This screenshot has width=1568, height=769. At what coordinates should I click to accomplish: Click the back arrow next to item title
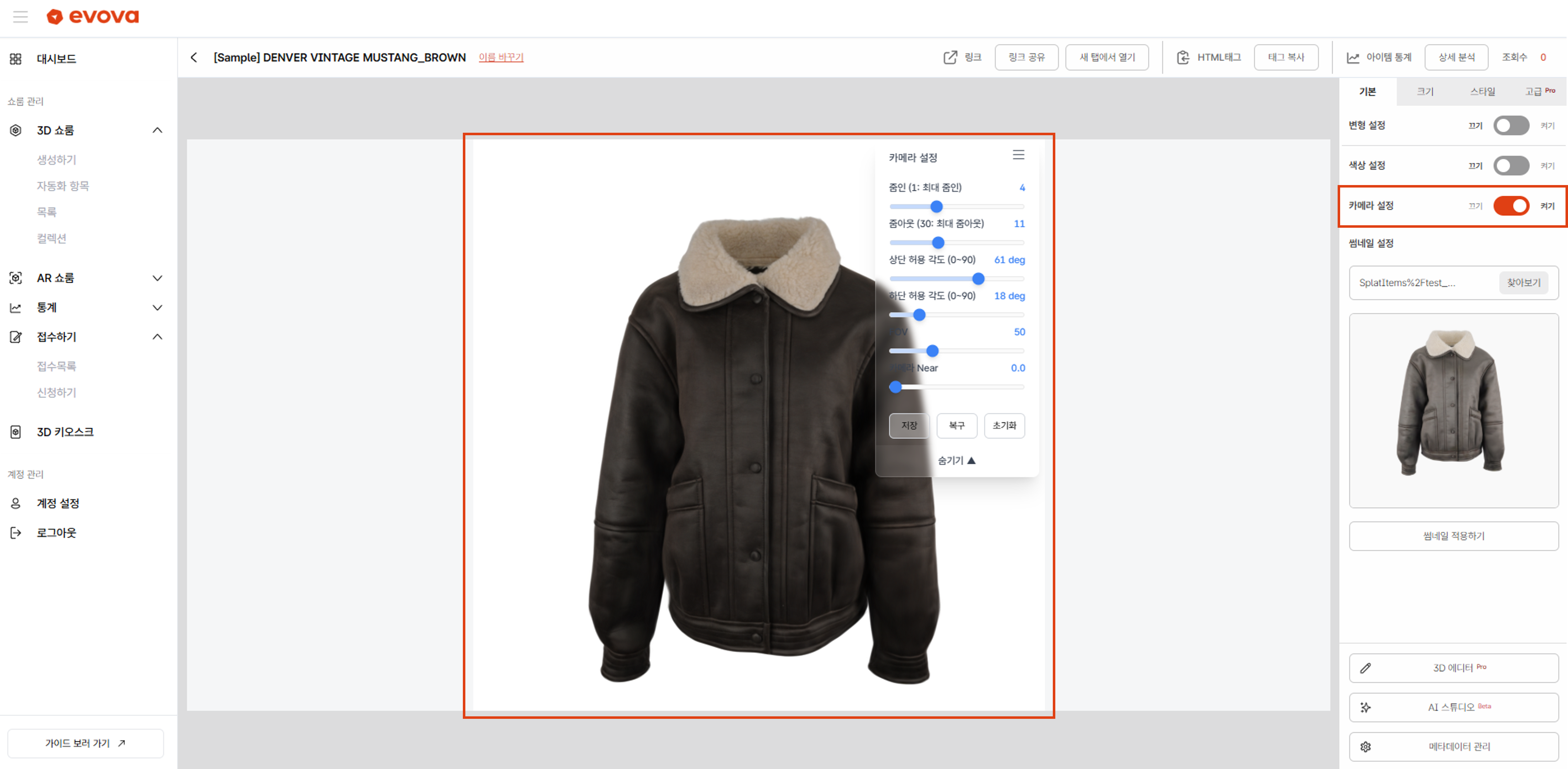194,57
